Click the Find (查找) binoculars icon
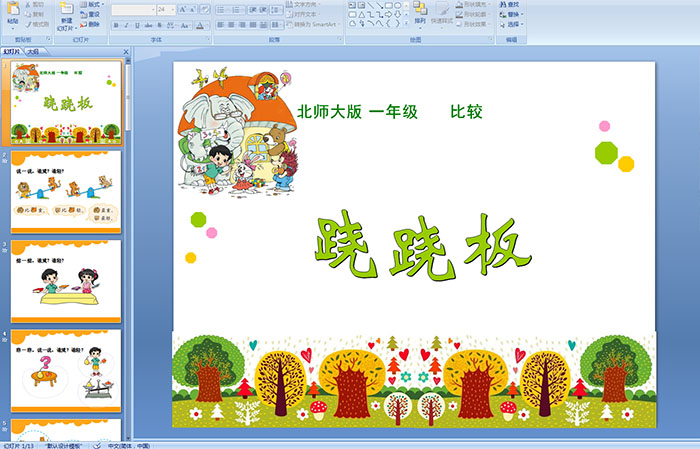The height and width of the screenshot is (449, 700). [503, 4]
